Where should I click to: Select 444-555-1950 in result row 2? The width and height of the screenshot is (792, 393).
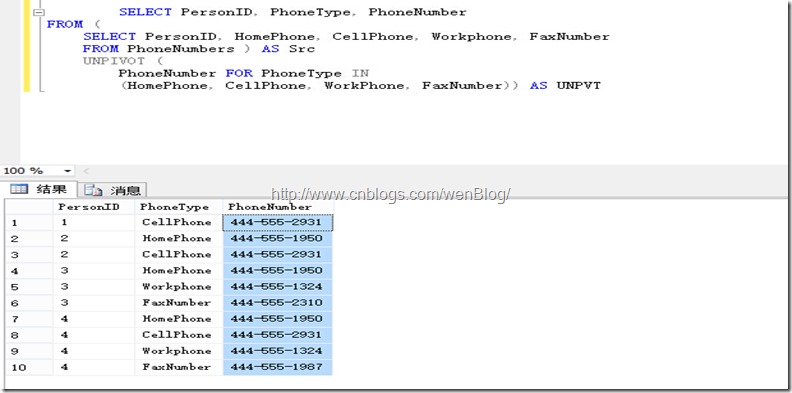click(278, 239)
